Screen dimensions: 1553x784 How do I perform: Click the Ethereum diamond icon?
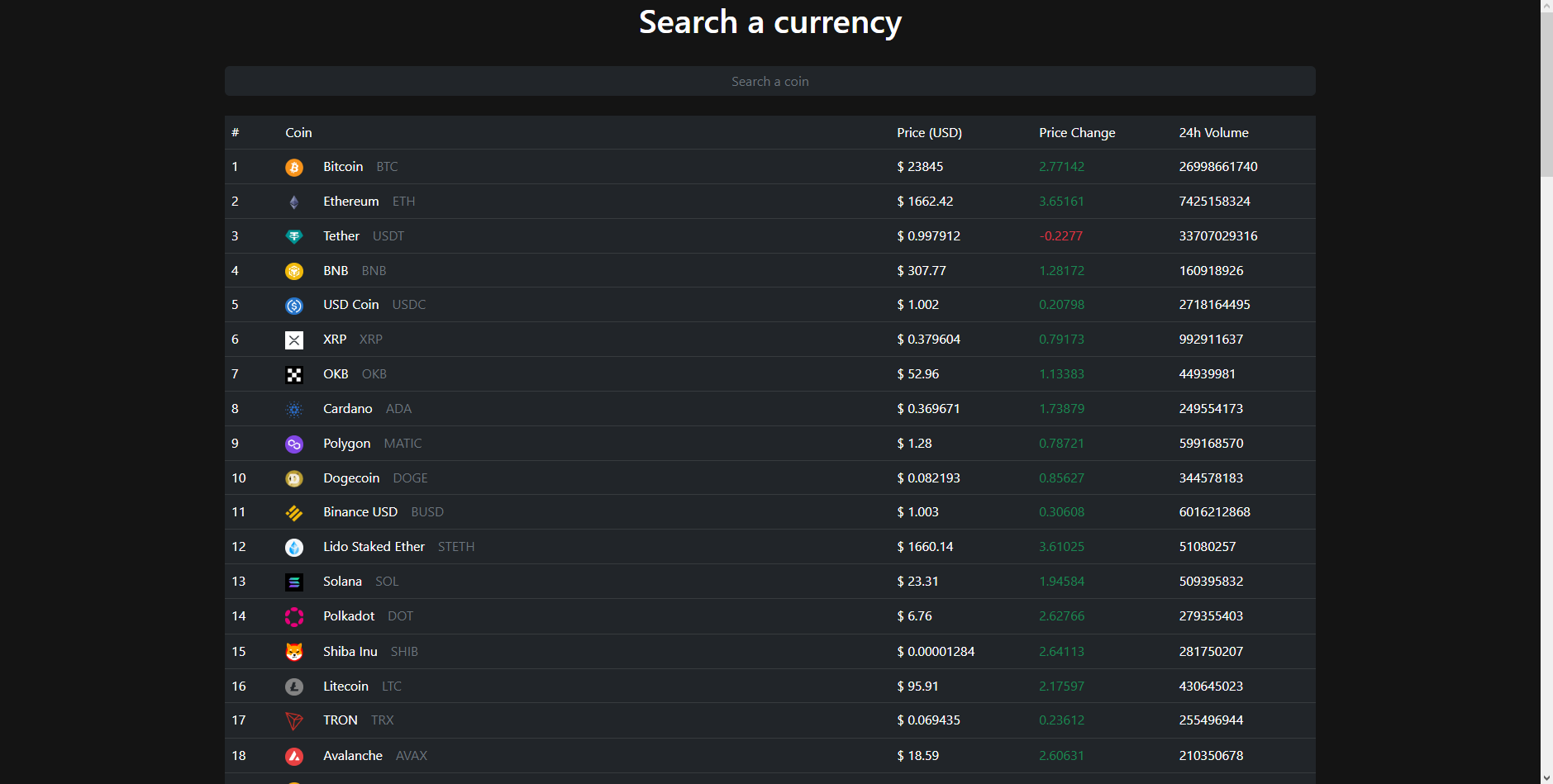(294, 202)
